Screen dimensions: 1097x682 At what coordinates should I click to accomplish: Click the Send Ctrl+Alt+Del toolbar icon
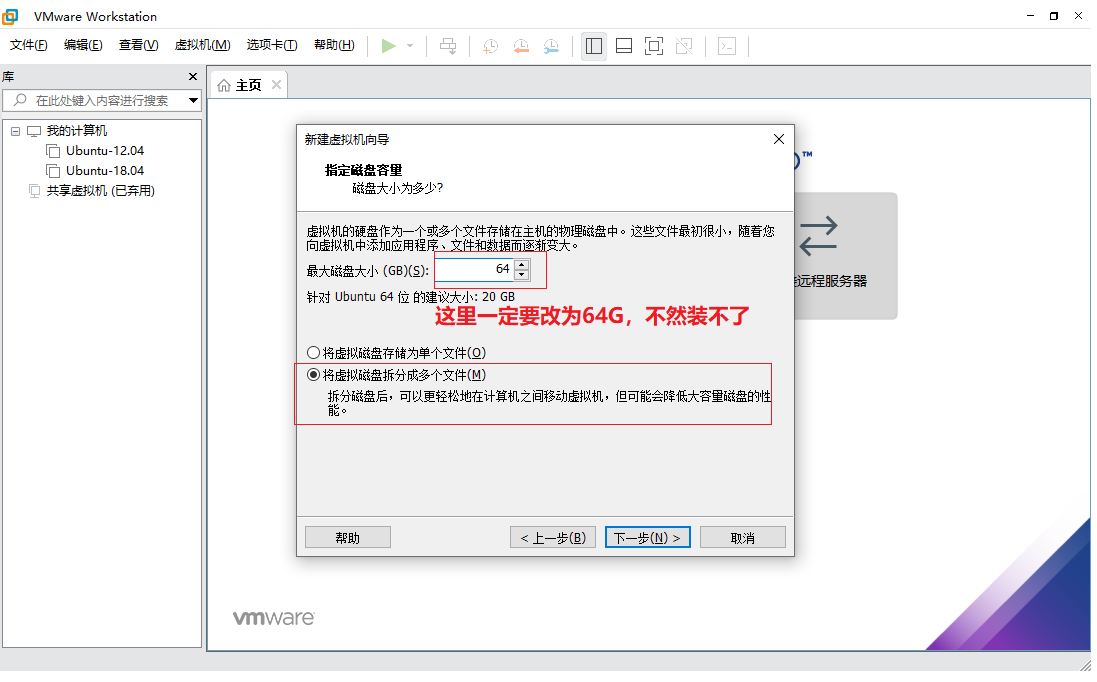pos(448,46)
